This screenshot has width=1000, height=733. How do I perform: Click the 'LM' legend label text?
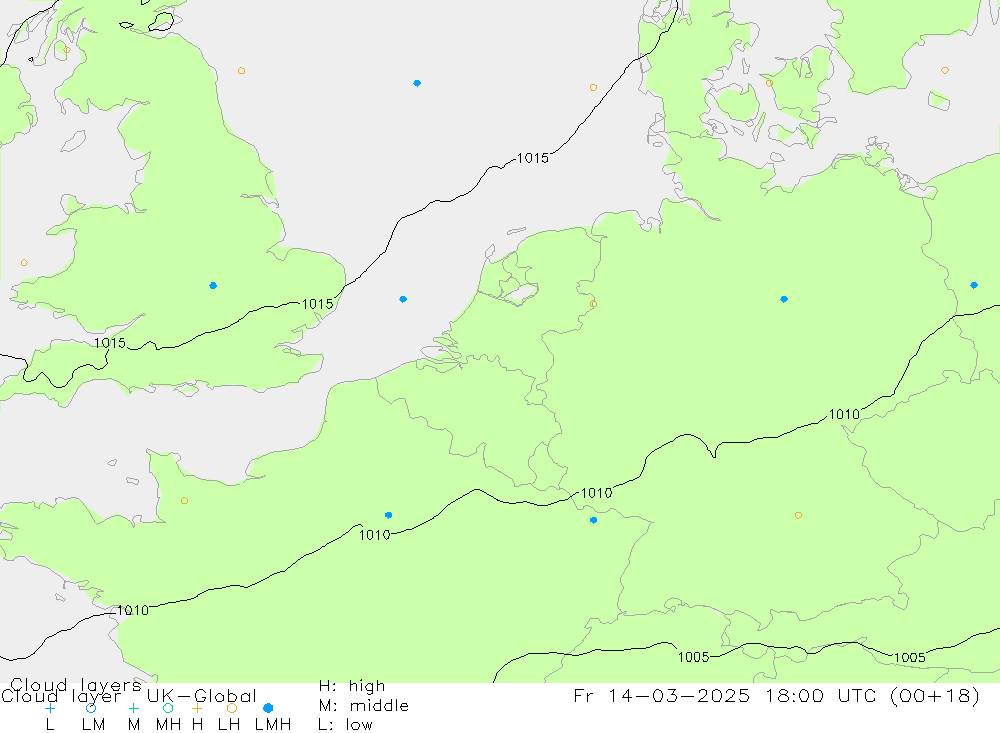tap(93, 725)
